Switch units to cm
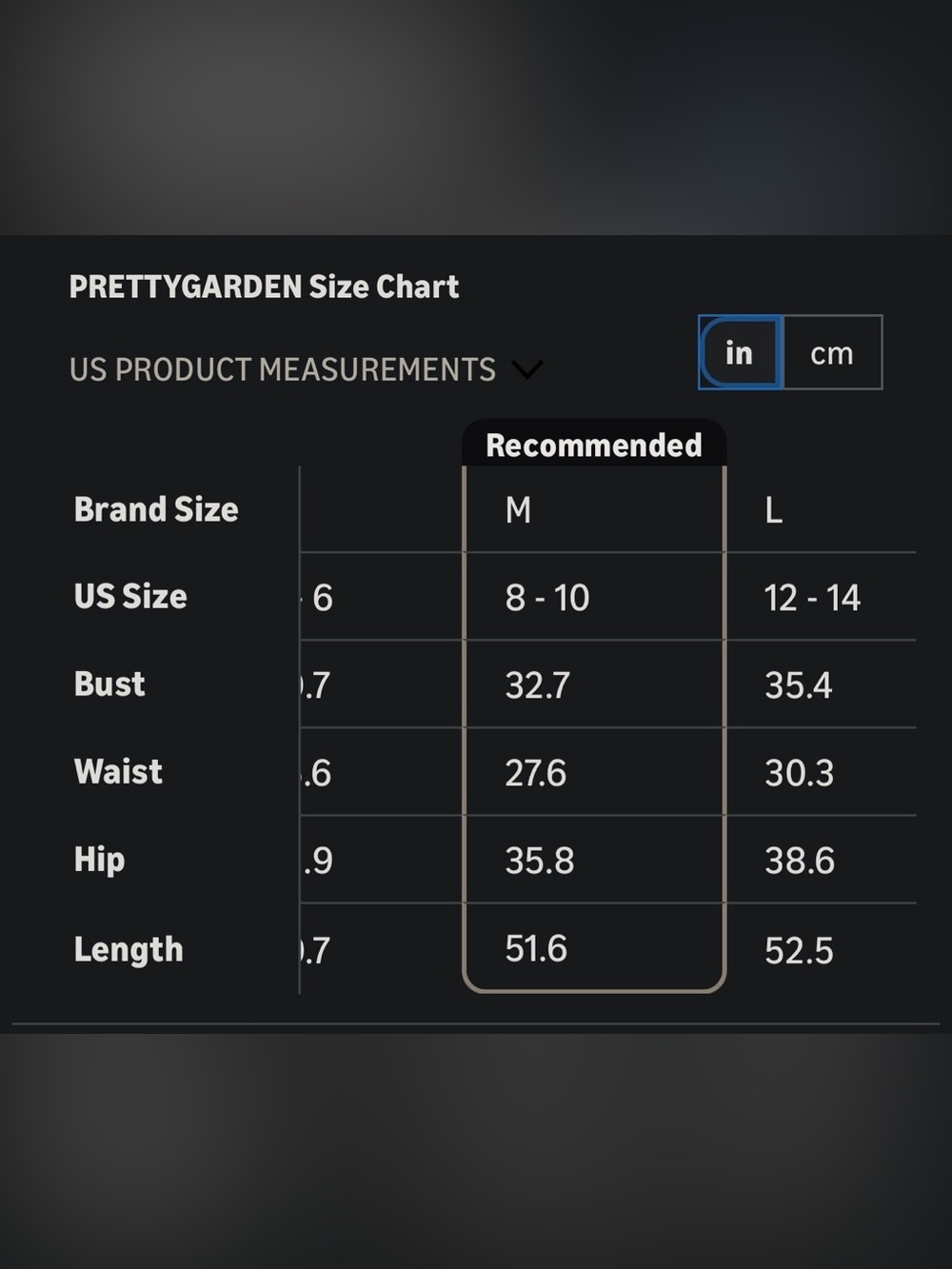The width and height of the screenshot is (952, 1269). (832, 353)
